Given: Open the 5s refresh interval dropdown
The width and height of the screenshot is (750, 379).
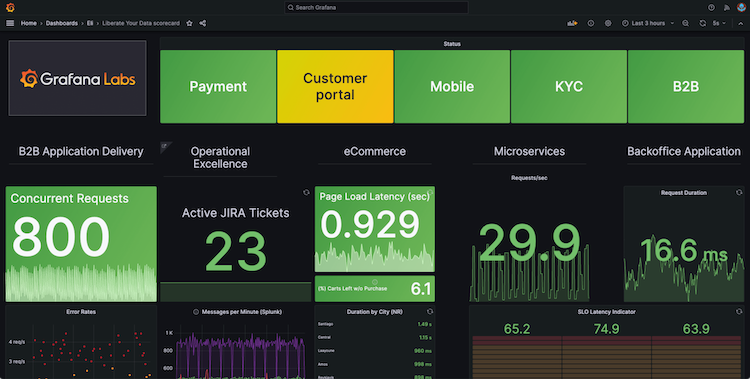Looking at the screenshot, I should 719,23.
